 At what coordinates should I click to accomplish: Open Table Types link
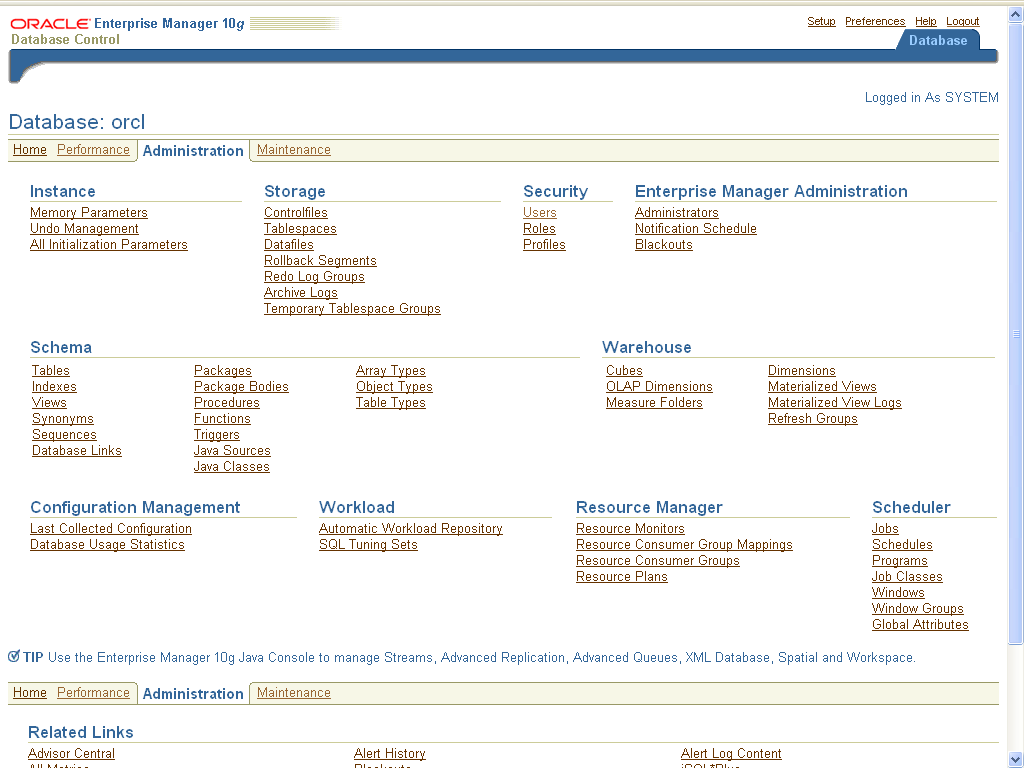391,402
